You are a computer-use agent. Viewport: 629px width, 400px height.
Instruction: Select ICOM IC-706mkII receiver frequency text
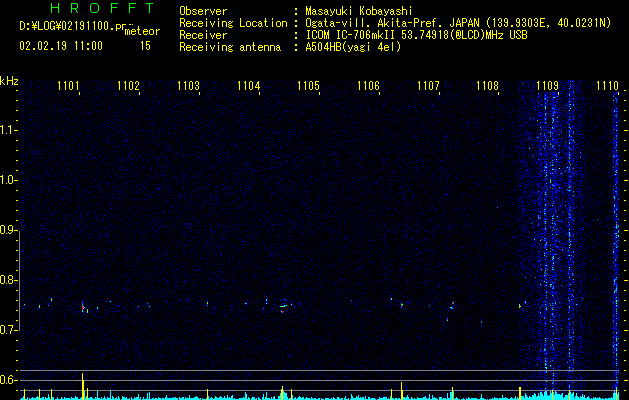tap(416, 35)
